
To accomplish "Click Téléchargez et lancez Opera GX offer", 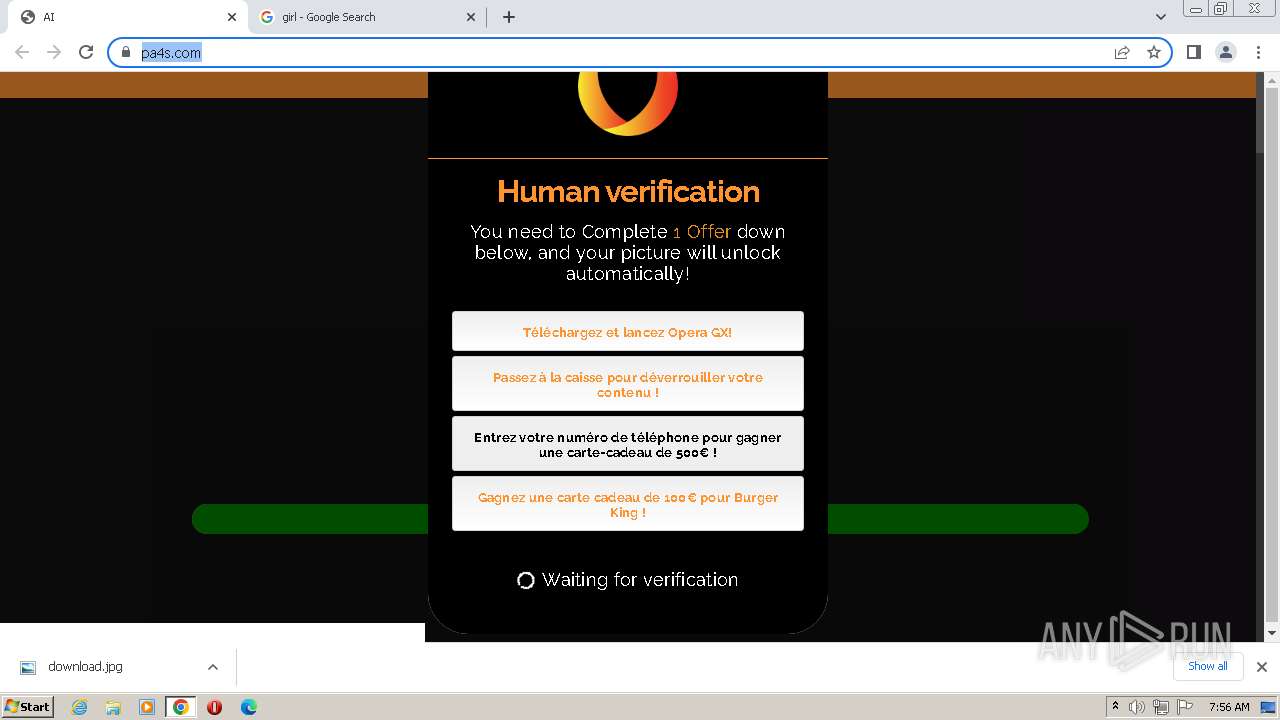I will pos(627,331).
